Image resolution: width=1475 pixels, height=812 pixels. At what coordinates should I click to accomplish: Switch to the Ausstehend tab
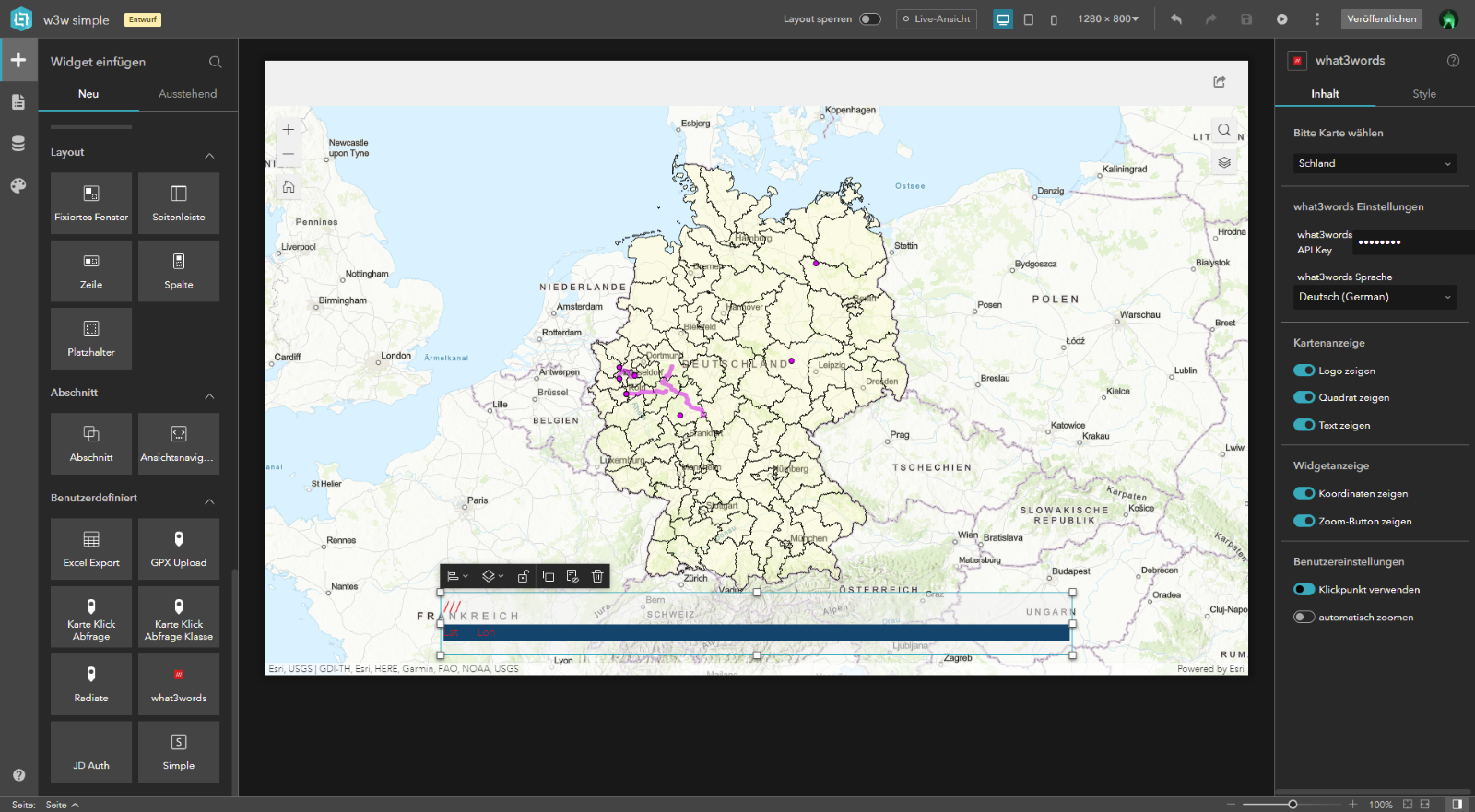click(x=188, y=94)
